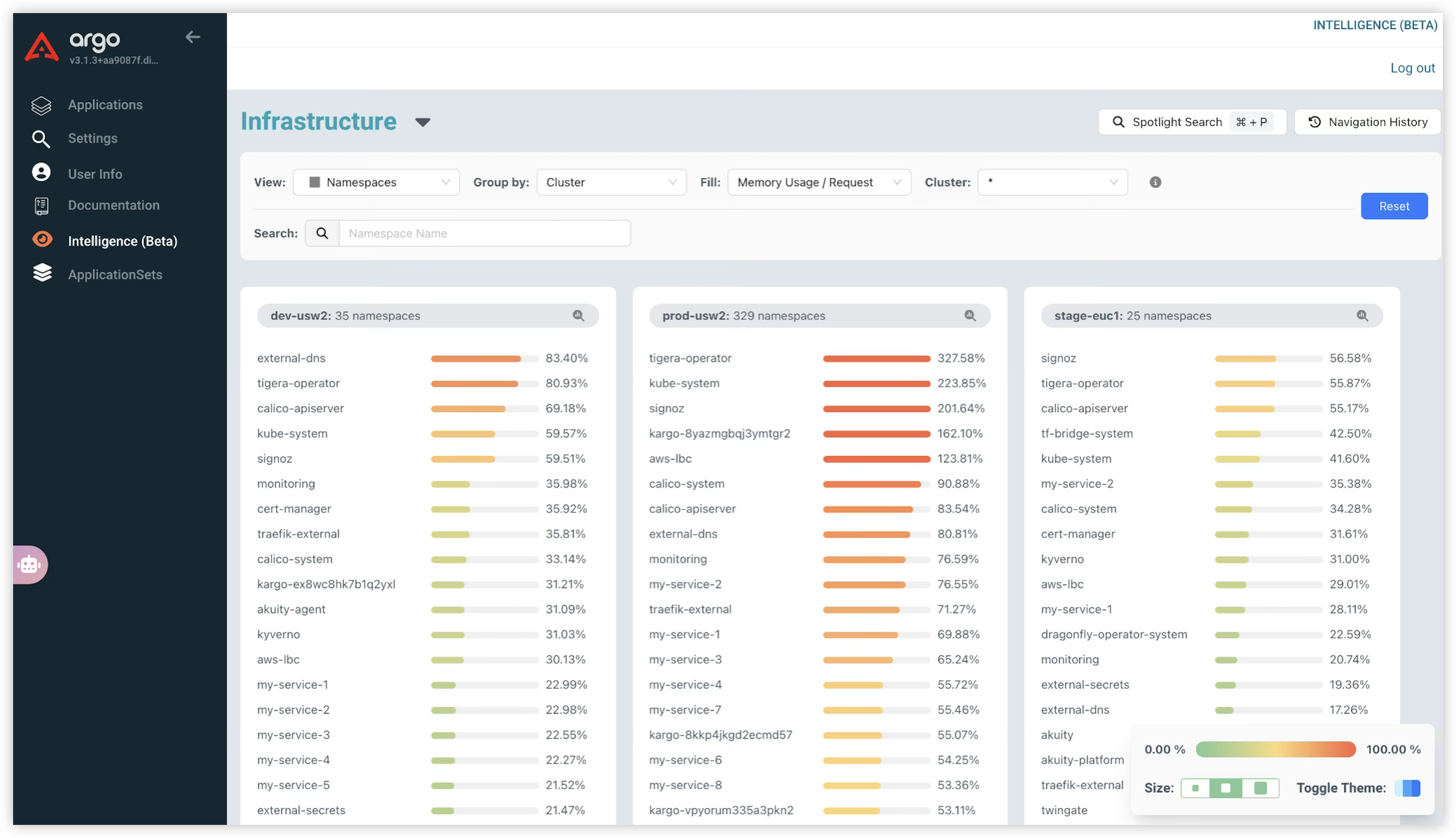Click the Reset button
Viewport: 1456px width, 838px height.
[x=1393, y=206]
